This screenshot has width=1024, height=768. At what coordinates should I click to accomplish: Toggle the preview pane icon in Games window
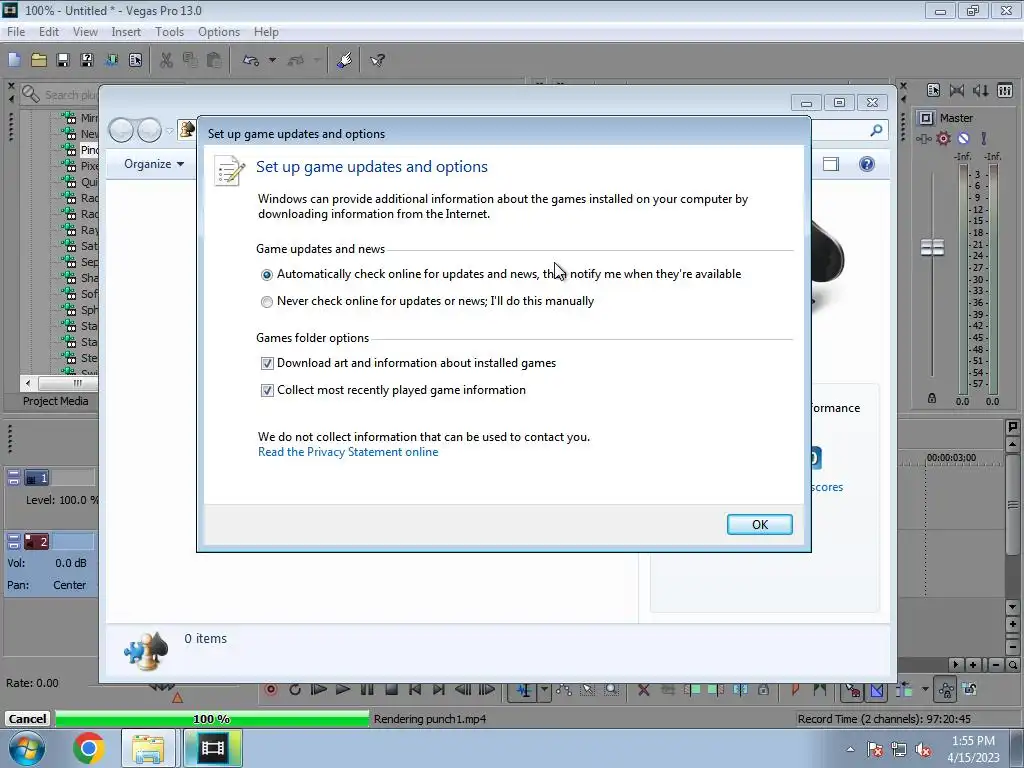831,164
